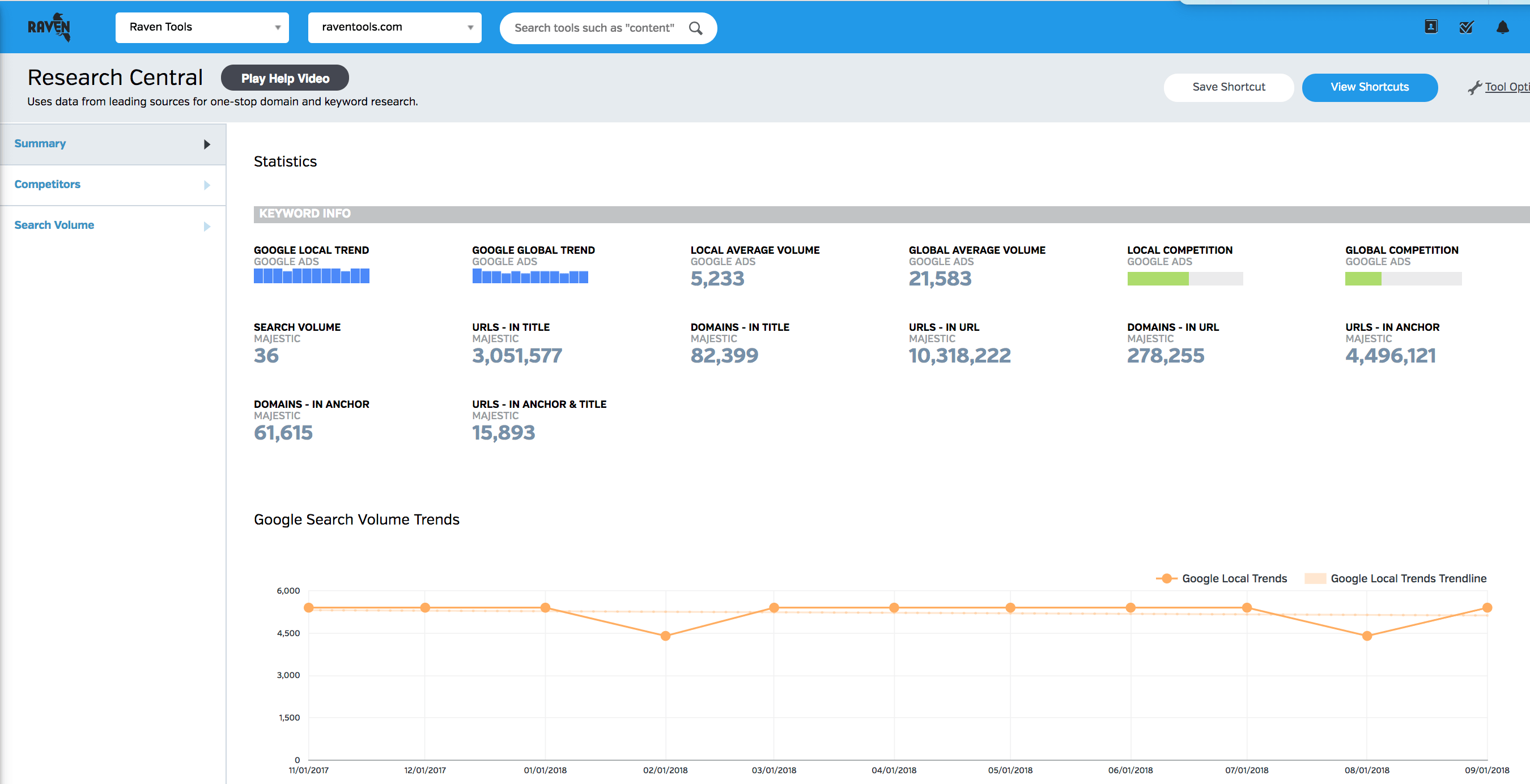
Task: Click the Save Shortcut button
Action: [1229, 87]
